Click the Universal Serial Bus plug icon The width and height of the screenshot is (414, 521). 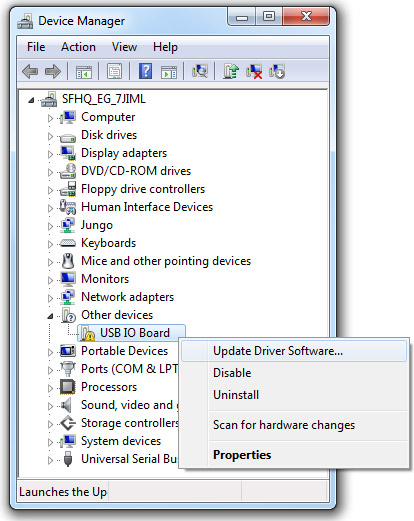(x=68, y=459)
